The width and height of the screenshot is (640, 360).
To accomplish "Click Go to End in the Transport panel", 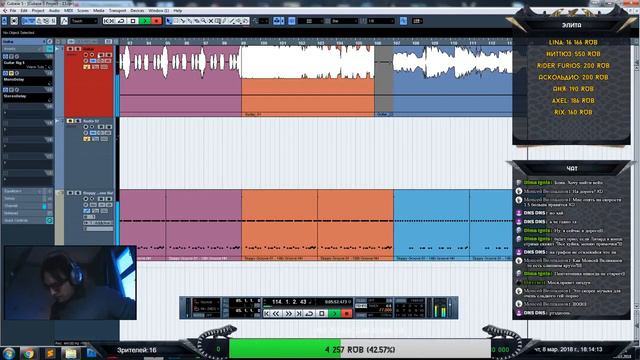I will click(x=298, y=313).
